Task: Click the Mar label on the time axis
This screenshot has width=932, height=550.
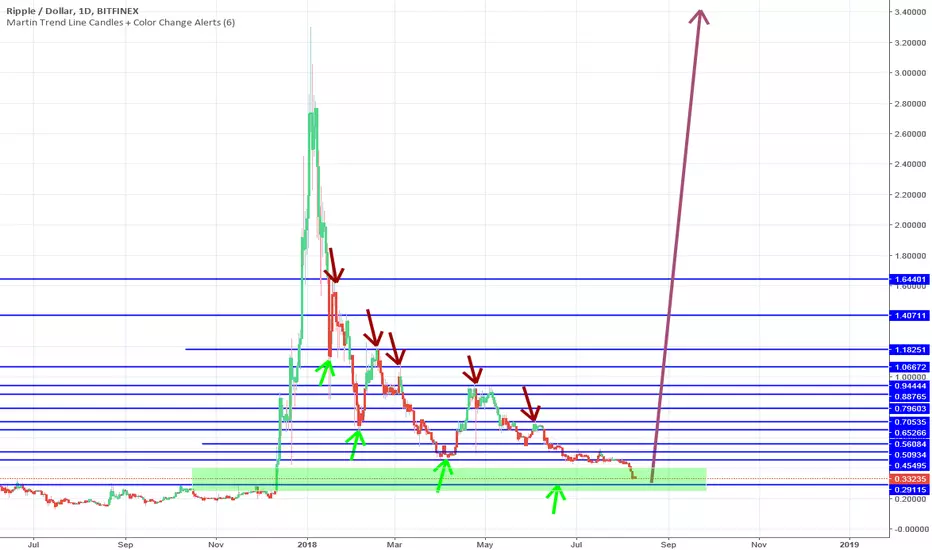Action: (394, 544)
